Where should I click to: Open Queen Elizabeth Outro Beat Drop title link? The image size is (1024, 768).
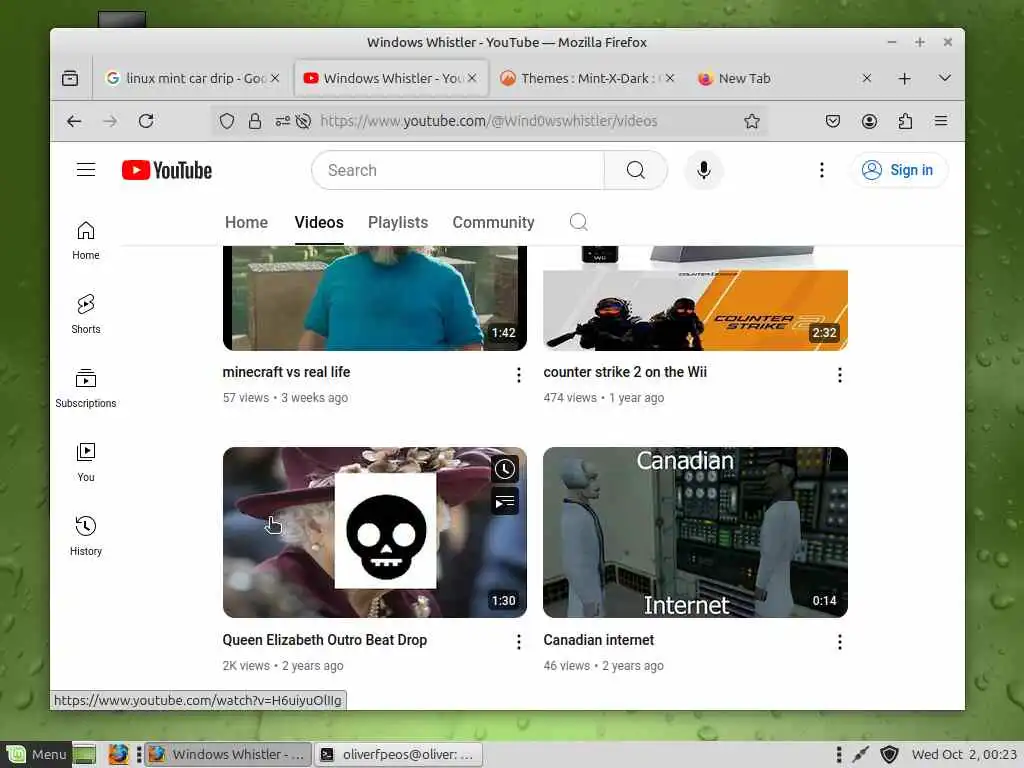[325, 640]
